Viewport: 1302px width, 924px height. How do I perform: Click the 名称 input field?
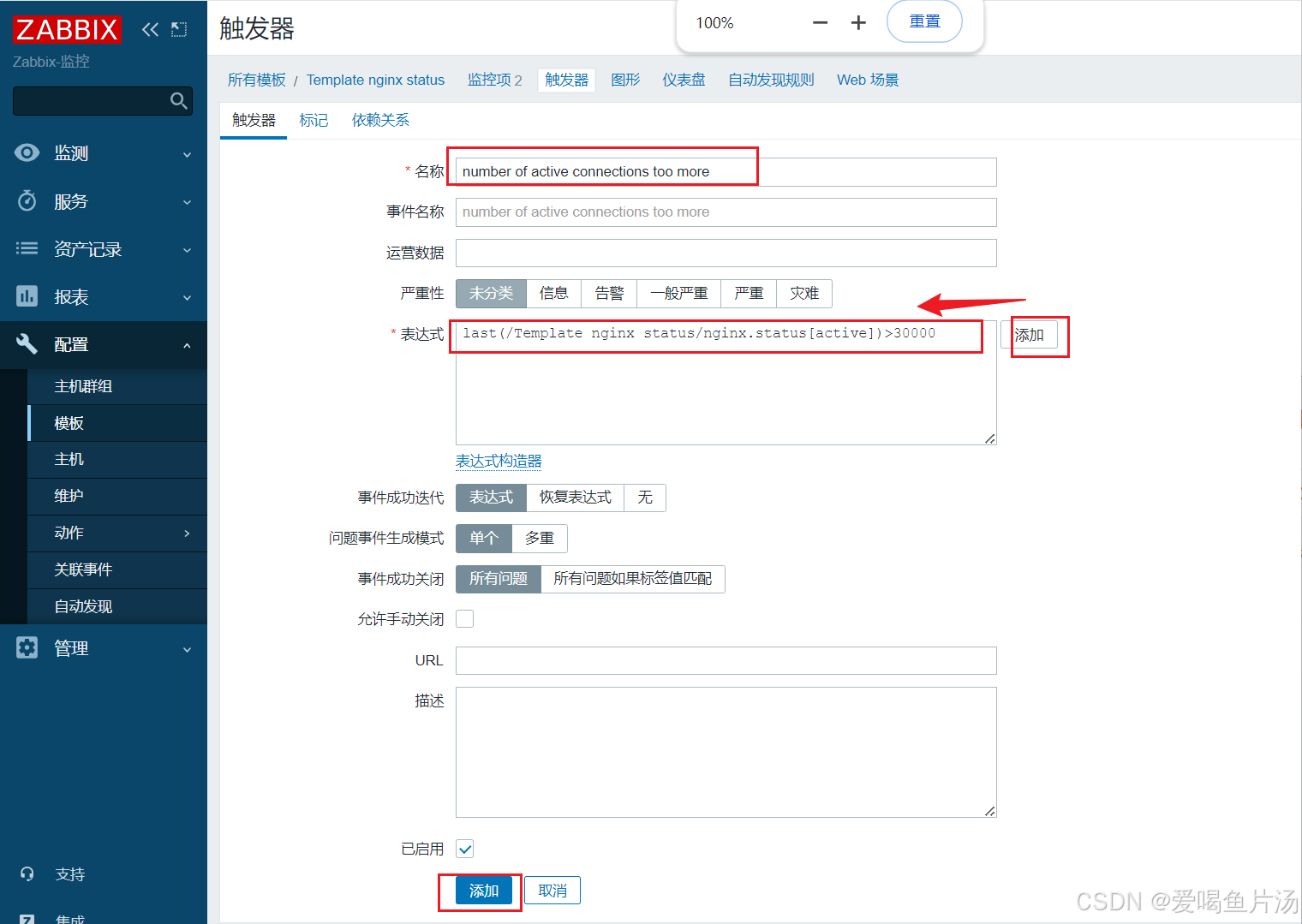[726, 171]
